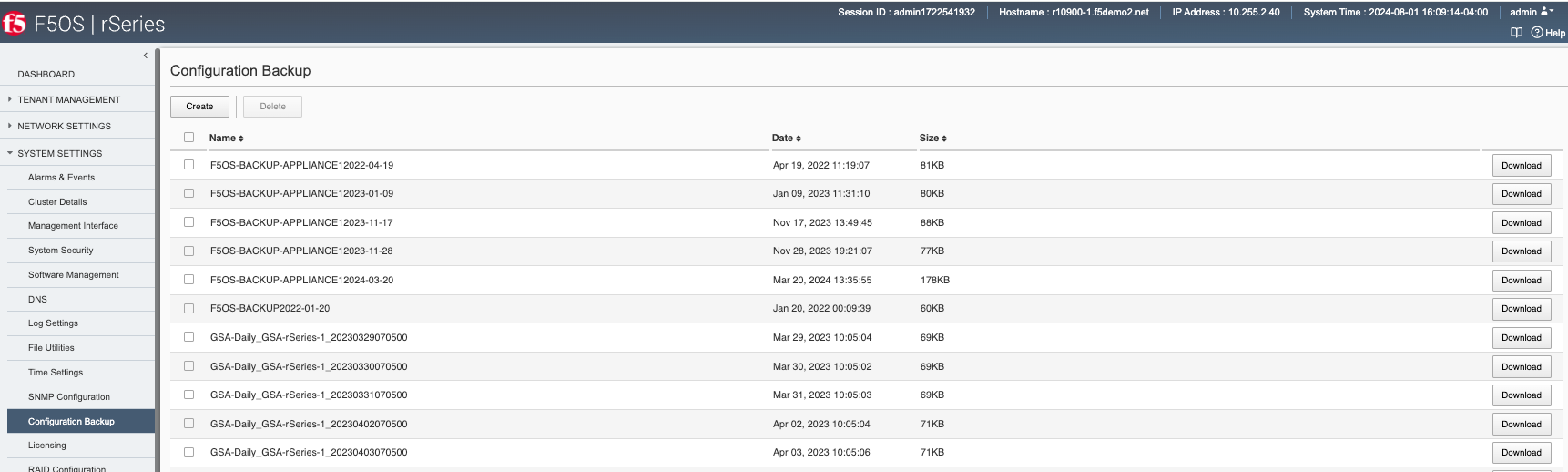Check the GSA-Daily 20230329070500 backup row
This screenshot has width=1568, height=472.
188,337
